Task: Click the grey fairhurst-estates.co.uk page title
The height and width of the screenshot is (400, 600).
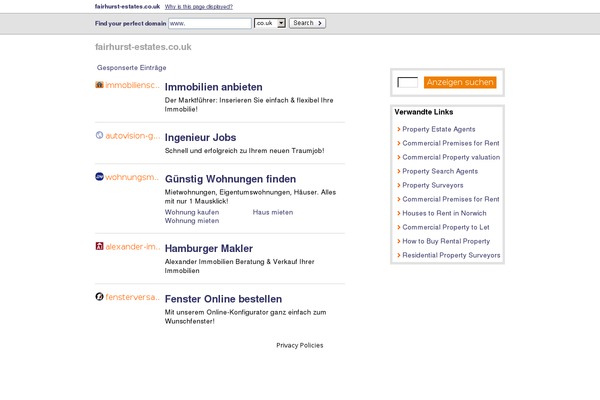Action: coord(143,47)
